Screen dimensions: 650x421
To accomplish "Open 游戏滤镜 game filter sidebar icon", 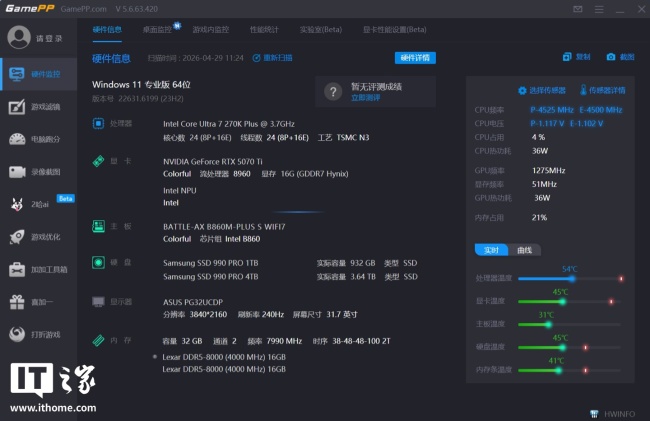I will pos(17,107).
